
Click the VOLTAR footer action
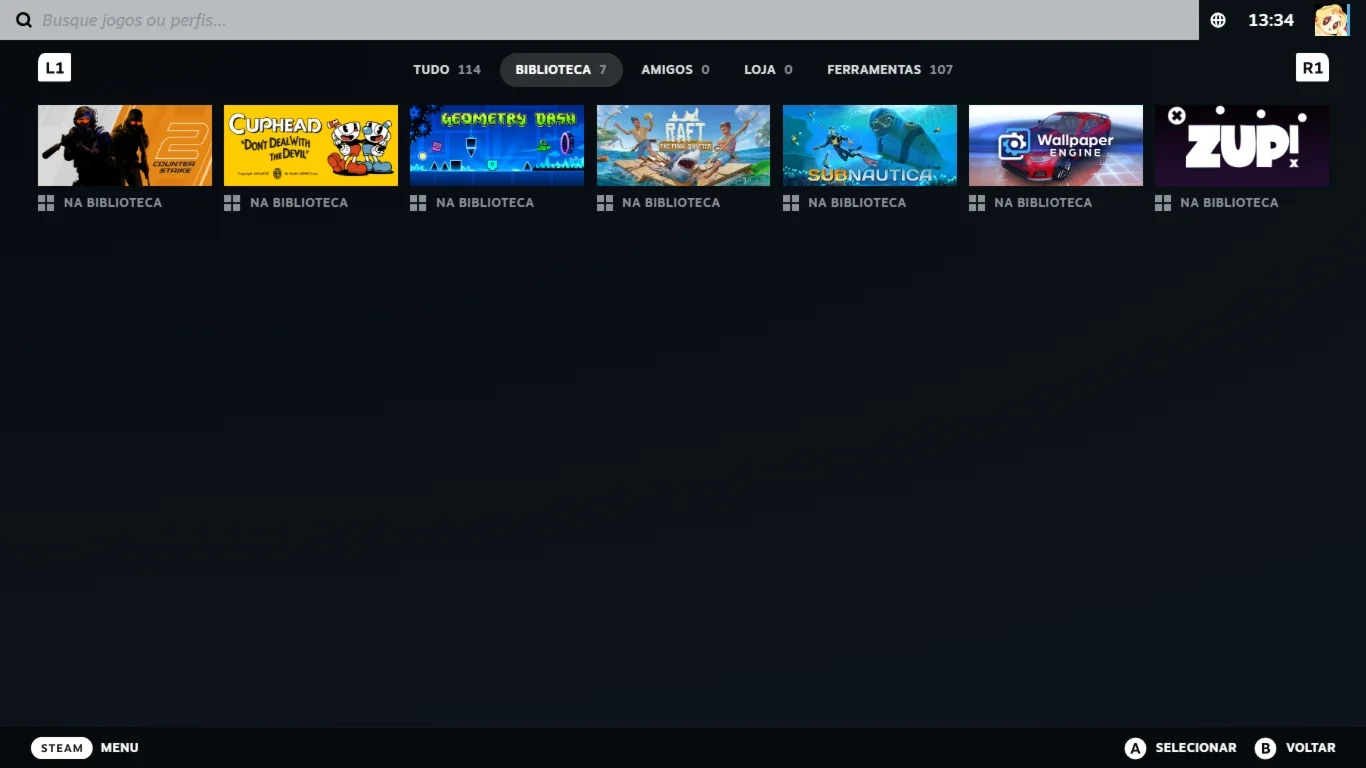tap(1311, 748)
